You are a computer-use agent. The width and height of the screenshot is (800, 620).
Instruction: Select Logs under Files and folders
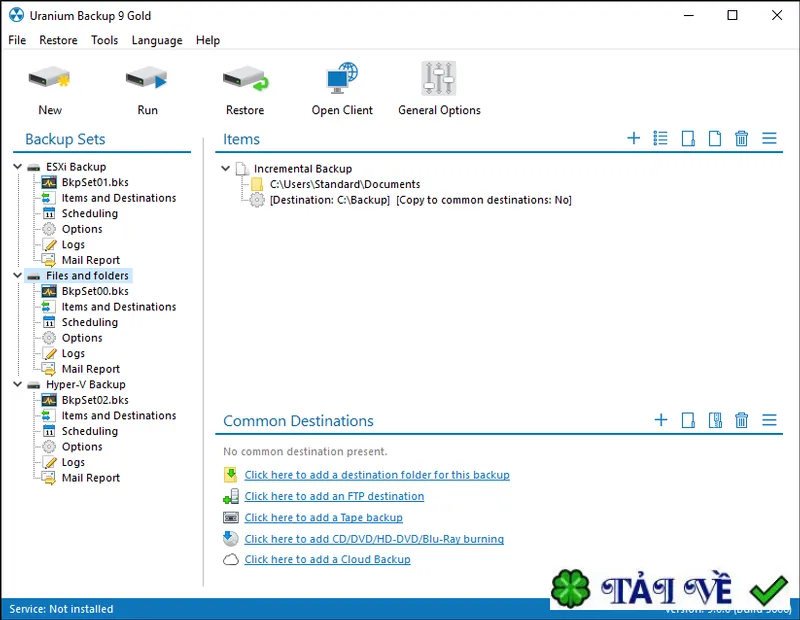[x=73, y=353]
